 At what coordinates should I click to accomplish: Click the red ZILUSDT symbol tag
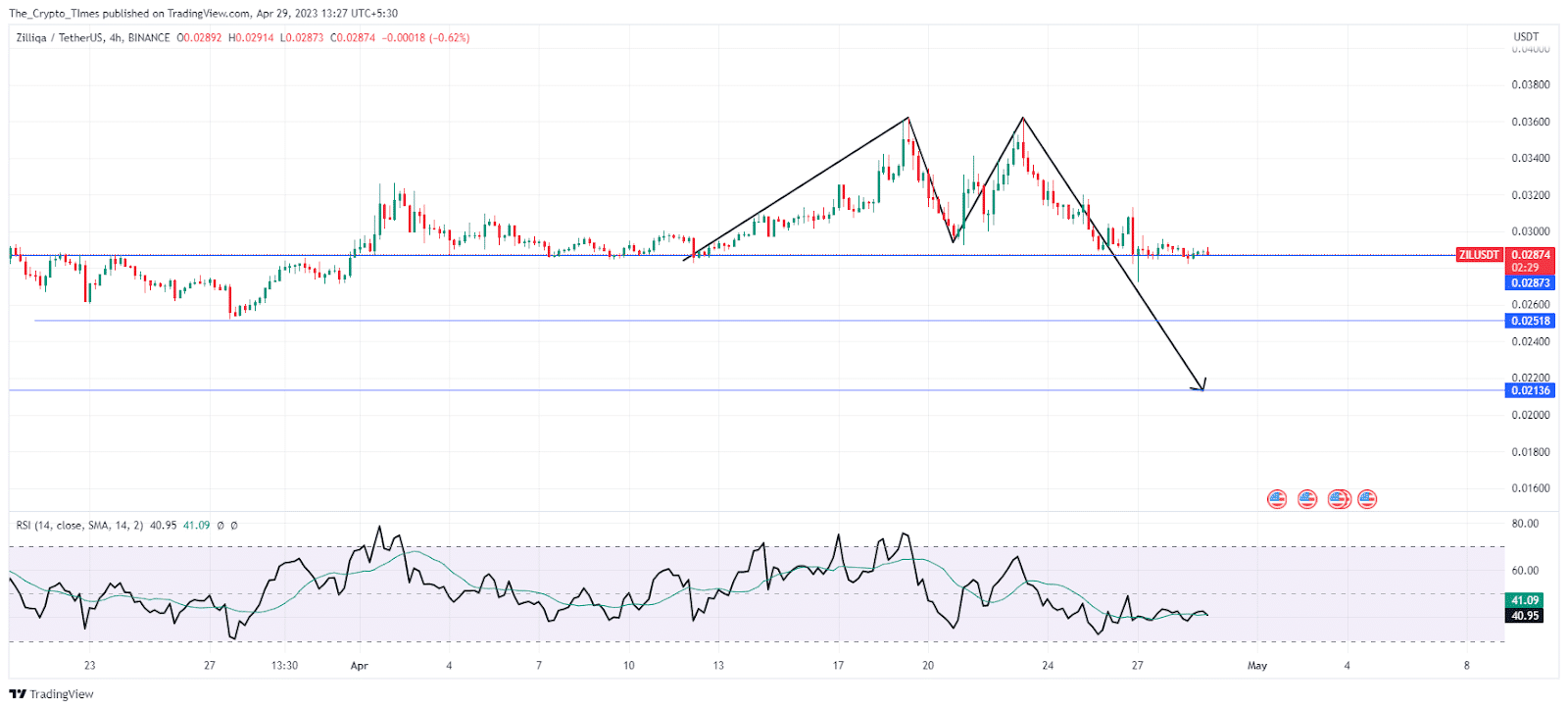click(x=1479, y=255)
